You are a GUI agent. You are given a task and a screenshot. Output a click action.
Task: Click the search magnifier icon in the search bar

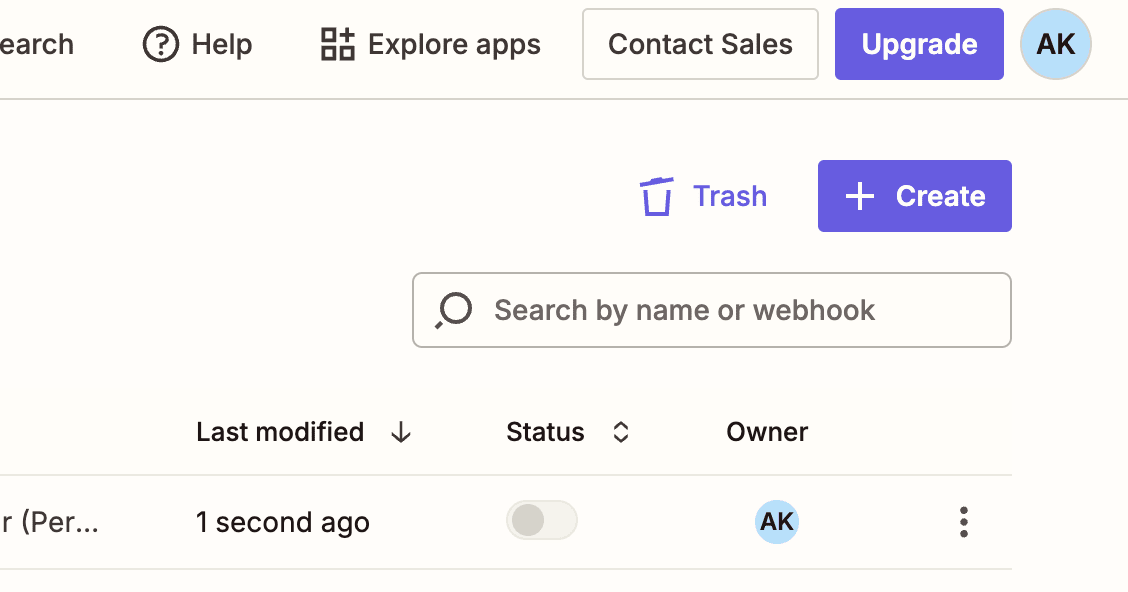[x=452, y=310]
